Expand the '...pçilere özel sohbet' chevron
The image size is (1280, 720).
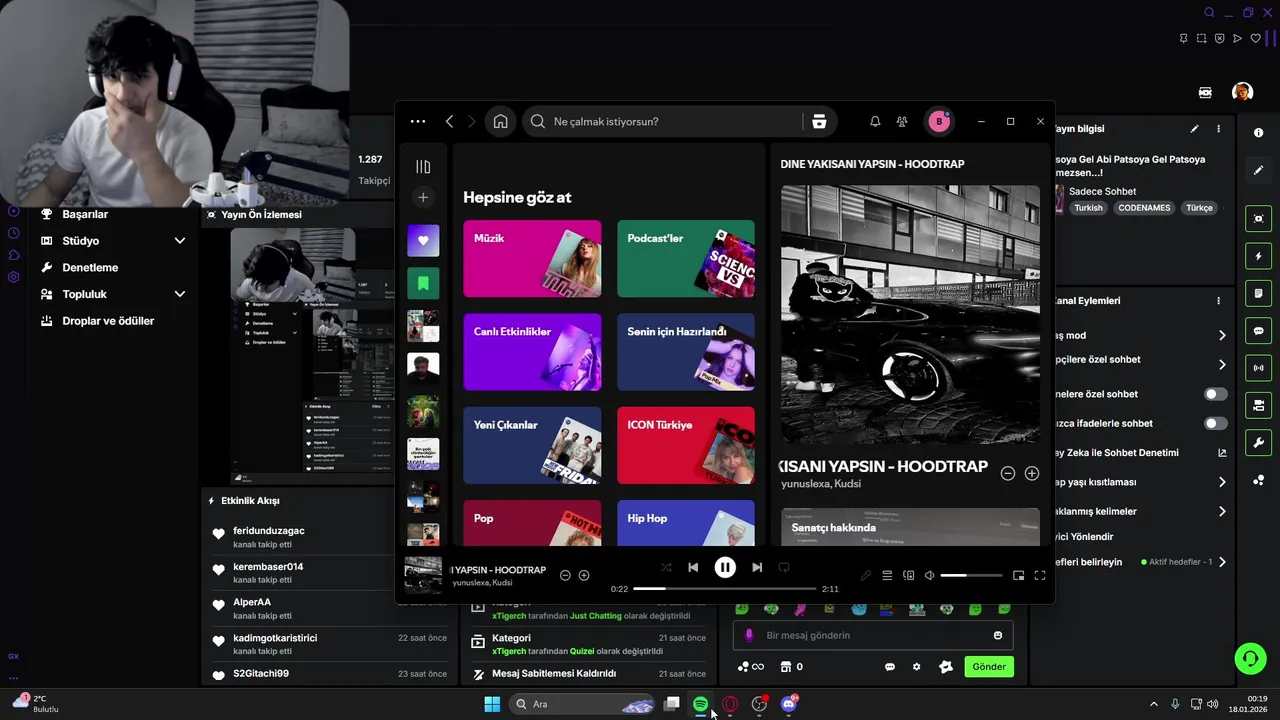click(x=1222, y=364)
